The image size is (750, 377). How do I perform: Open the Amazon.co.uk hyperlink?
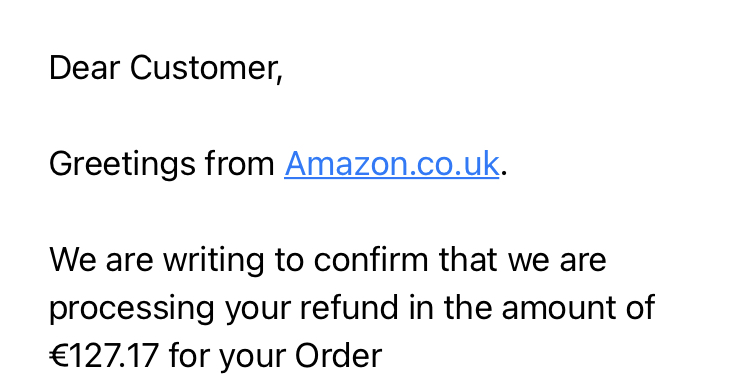point(391,164)
